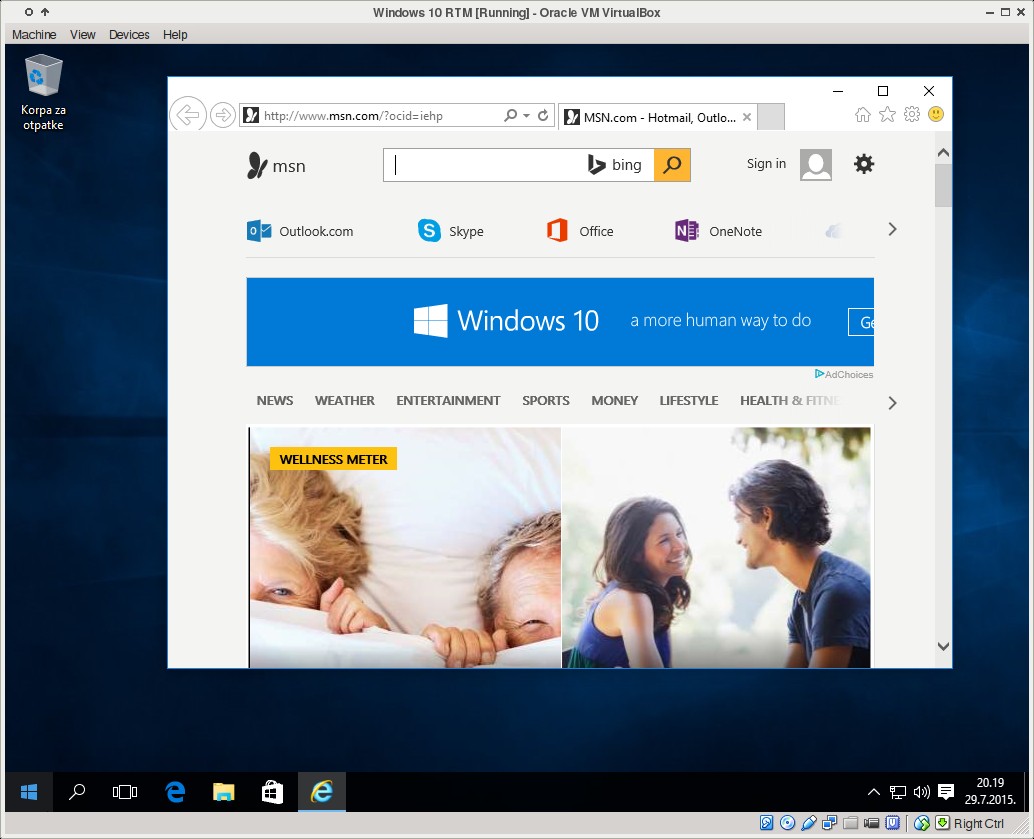The image size is (1034, 839).
Task: Open the Skype link
Action: click(451, 231)
